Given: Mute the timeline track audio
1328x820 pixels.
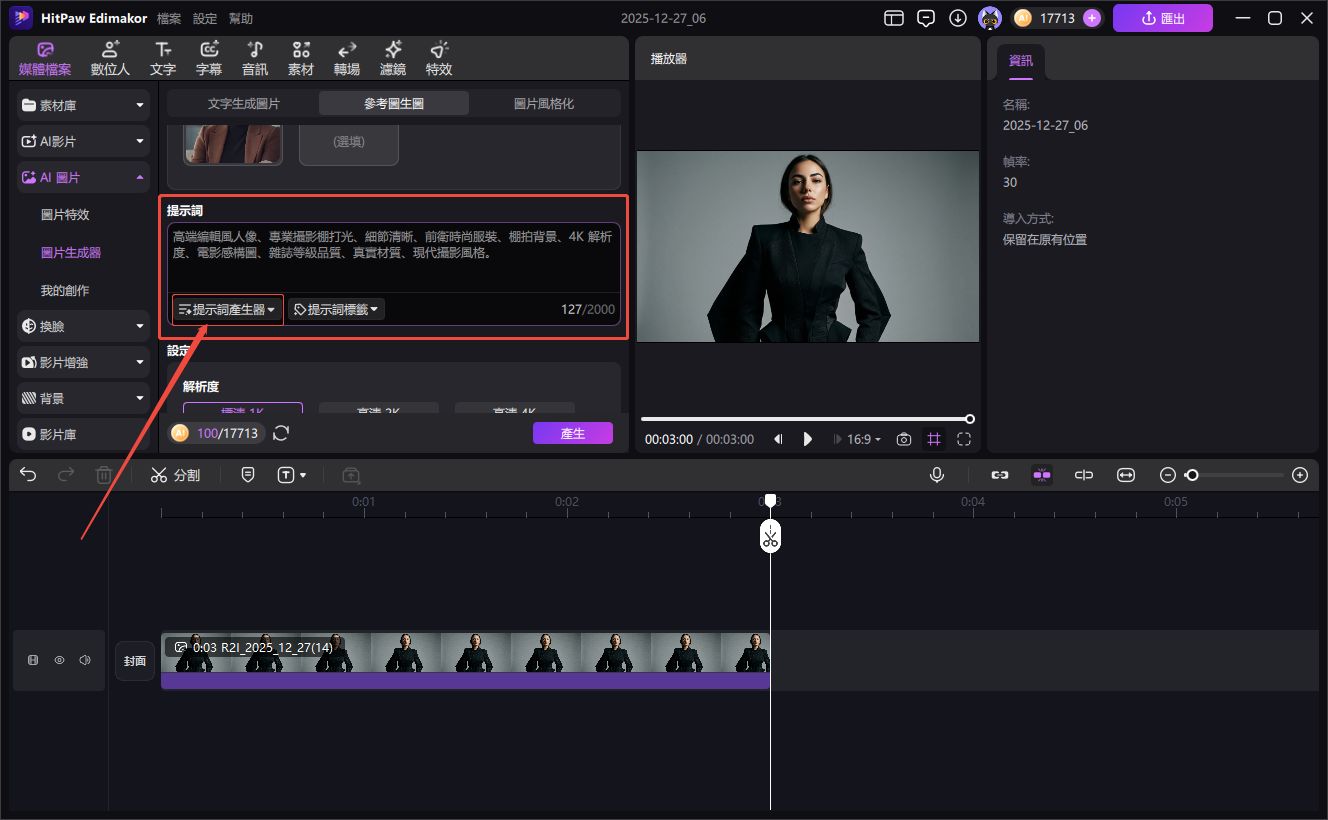Looking at the screenshot, I should (85, 660).
